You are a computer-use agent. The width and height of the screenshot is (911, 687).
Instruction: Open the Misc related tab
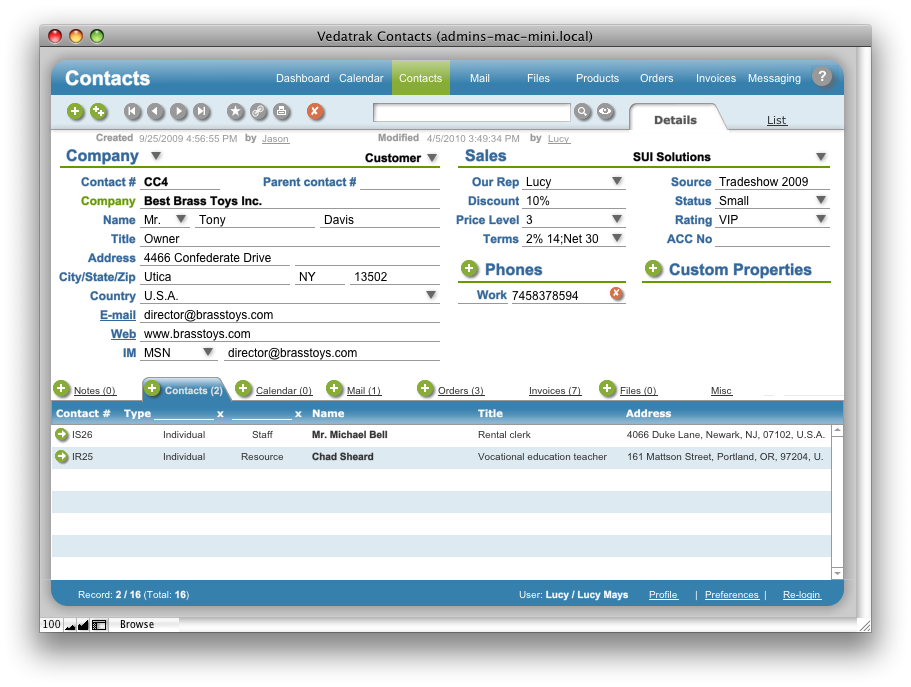721,391
